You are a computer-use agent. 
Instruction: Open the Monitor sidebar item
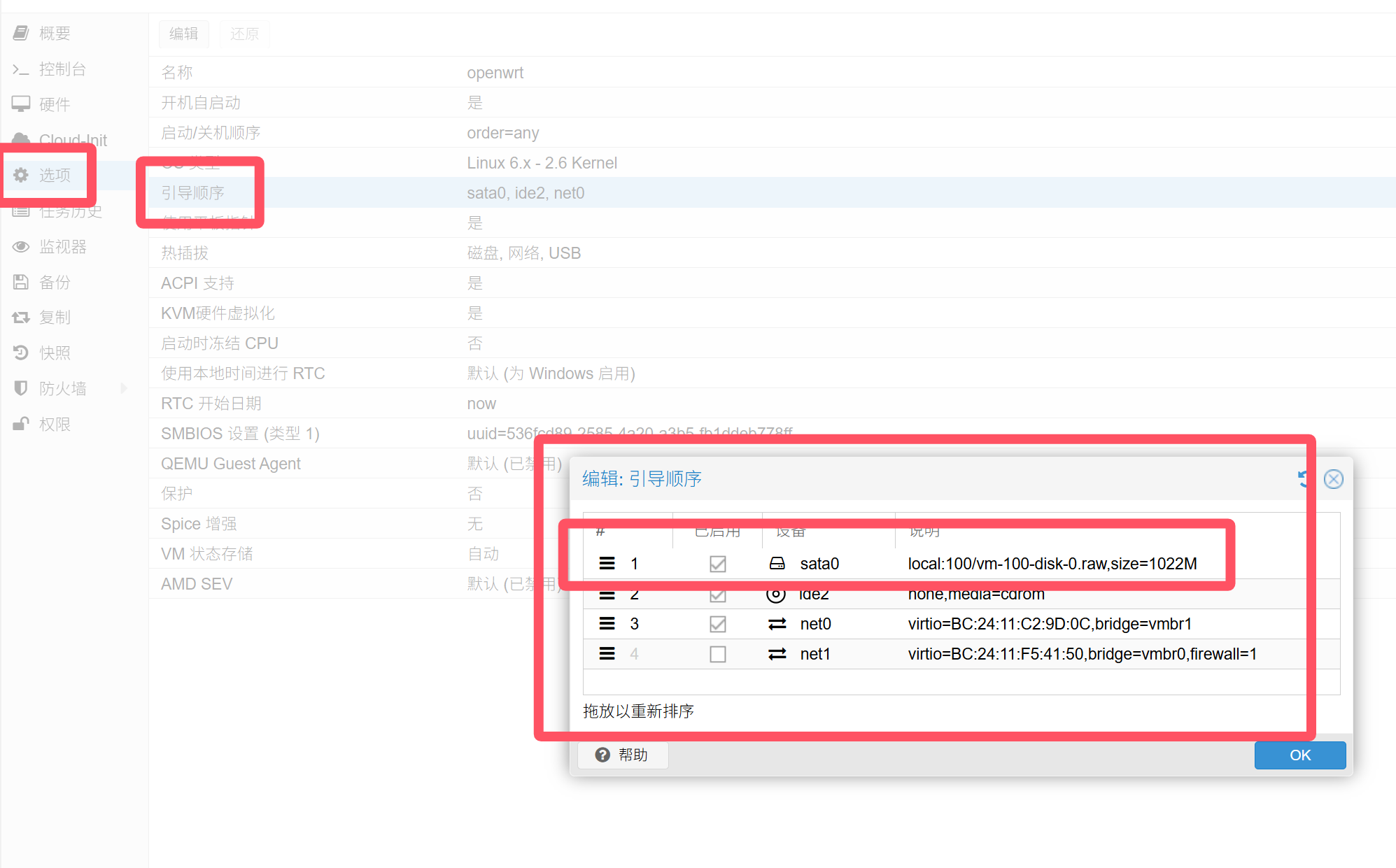(62, 247)
